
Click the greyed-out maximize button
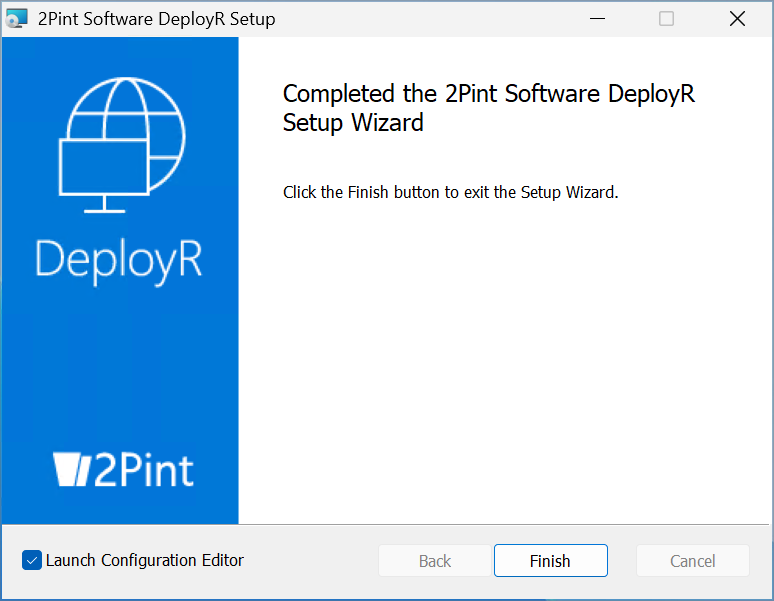(666, 19)
